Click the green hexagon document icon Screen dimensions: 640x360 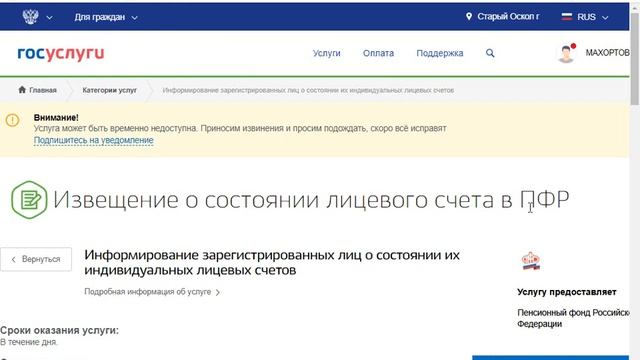point(29,200)
